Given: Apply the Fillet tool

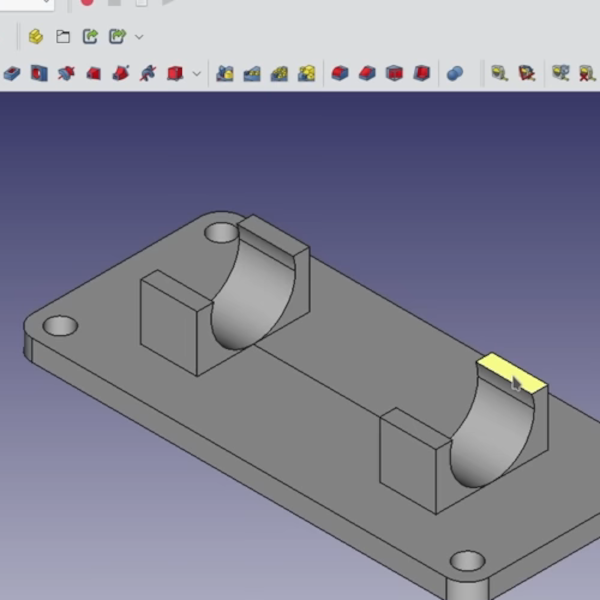Looking at the screenshot, I should click(x=340, y=73).
